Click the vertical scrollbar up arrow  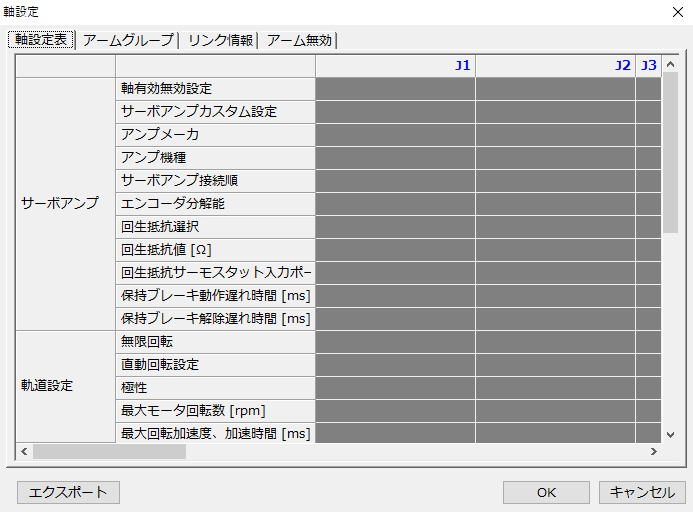point(671,64)
